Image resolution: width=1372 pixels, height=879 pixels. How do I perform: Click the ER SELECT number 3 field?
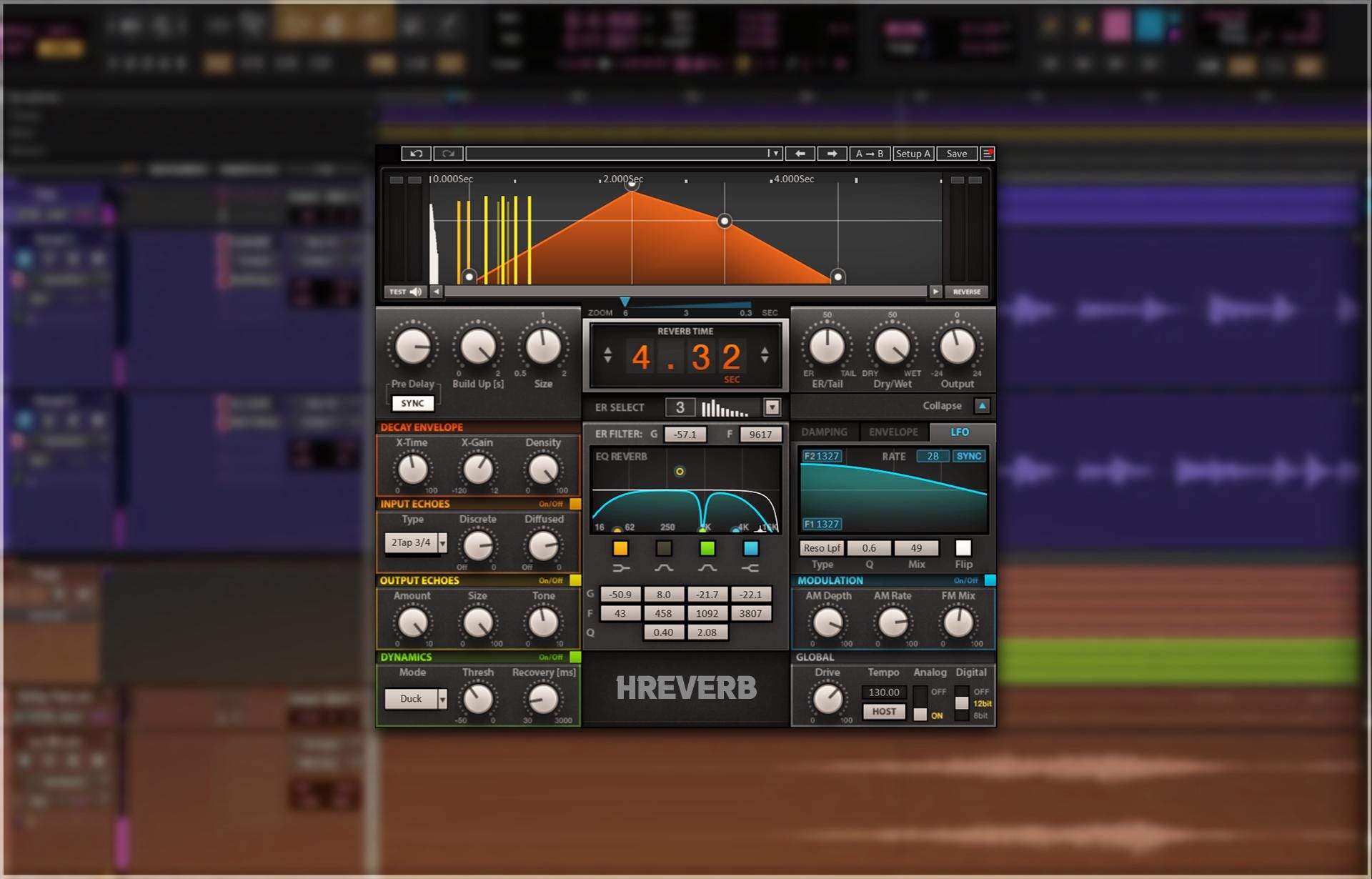[x=680, y=407]
